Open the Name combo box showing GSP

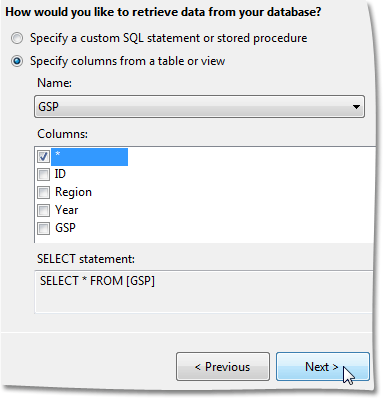coord(199,107)
